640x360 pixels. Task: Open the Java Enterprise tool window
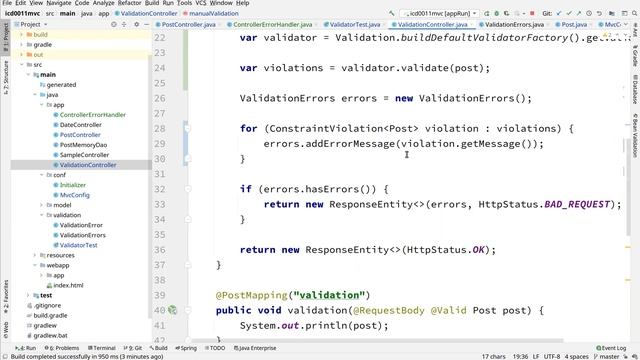[255, 348]
